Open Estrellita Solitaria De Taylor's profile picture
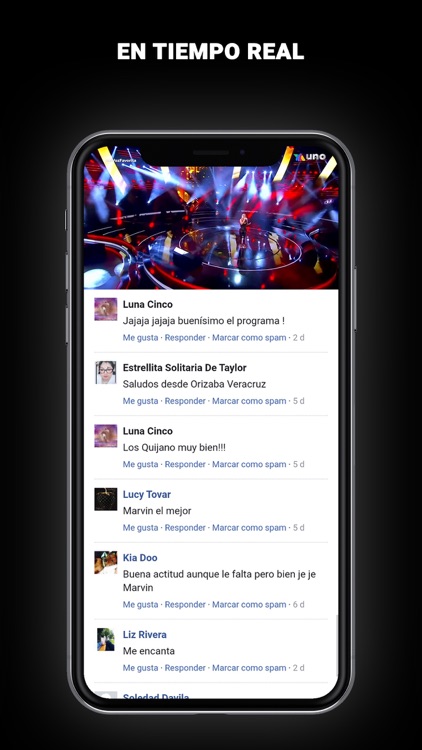The image size is (422, 750). (105, 373)
